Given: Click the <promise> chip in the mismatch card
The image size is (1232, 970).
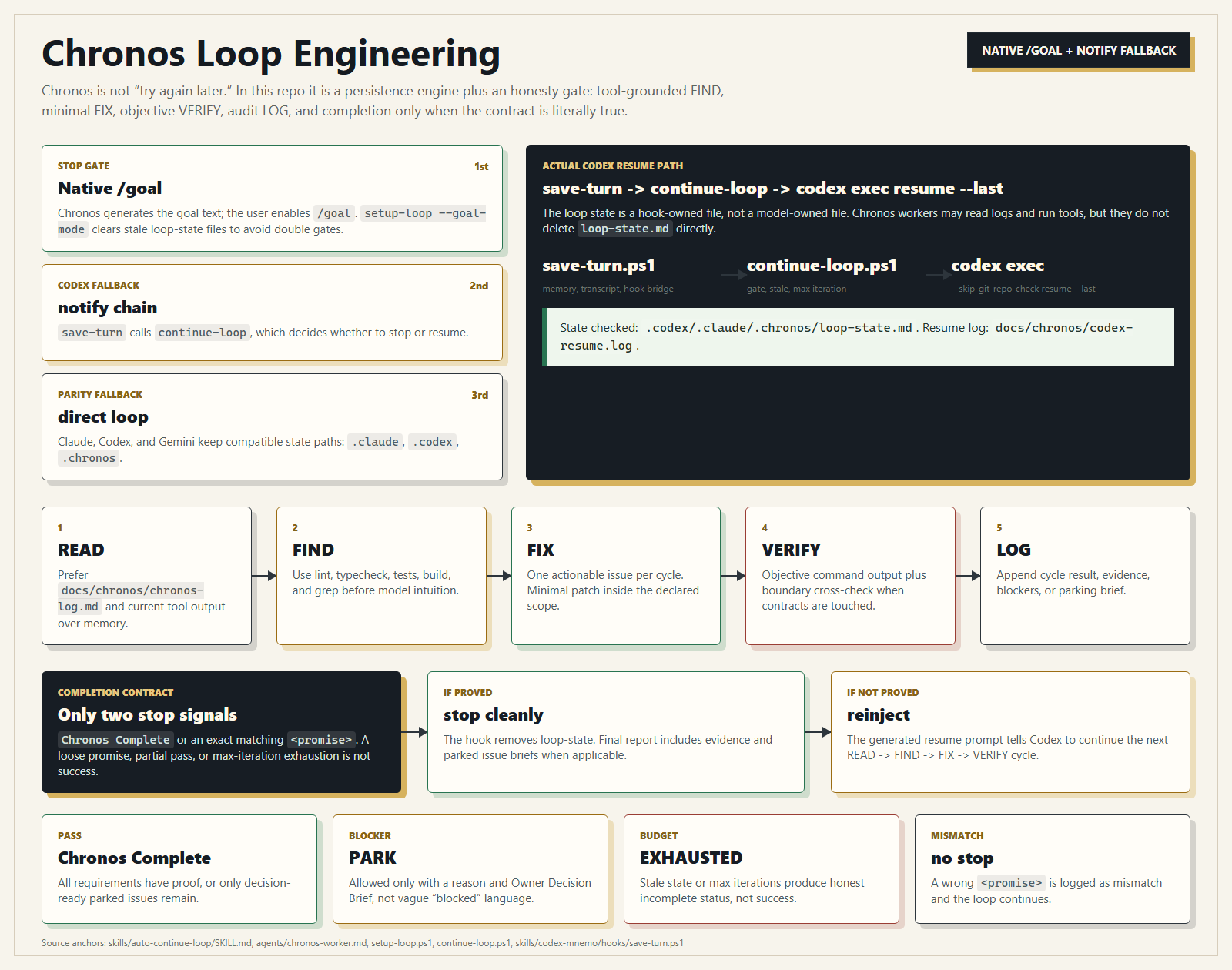Looking at the screenshot, I should point(1011,883).
